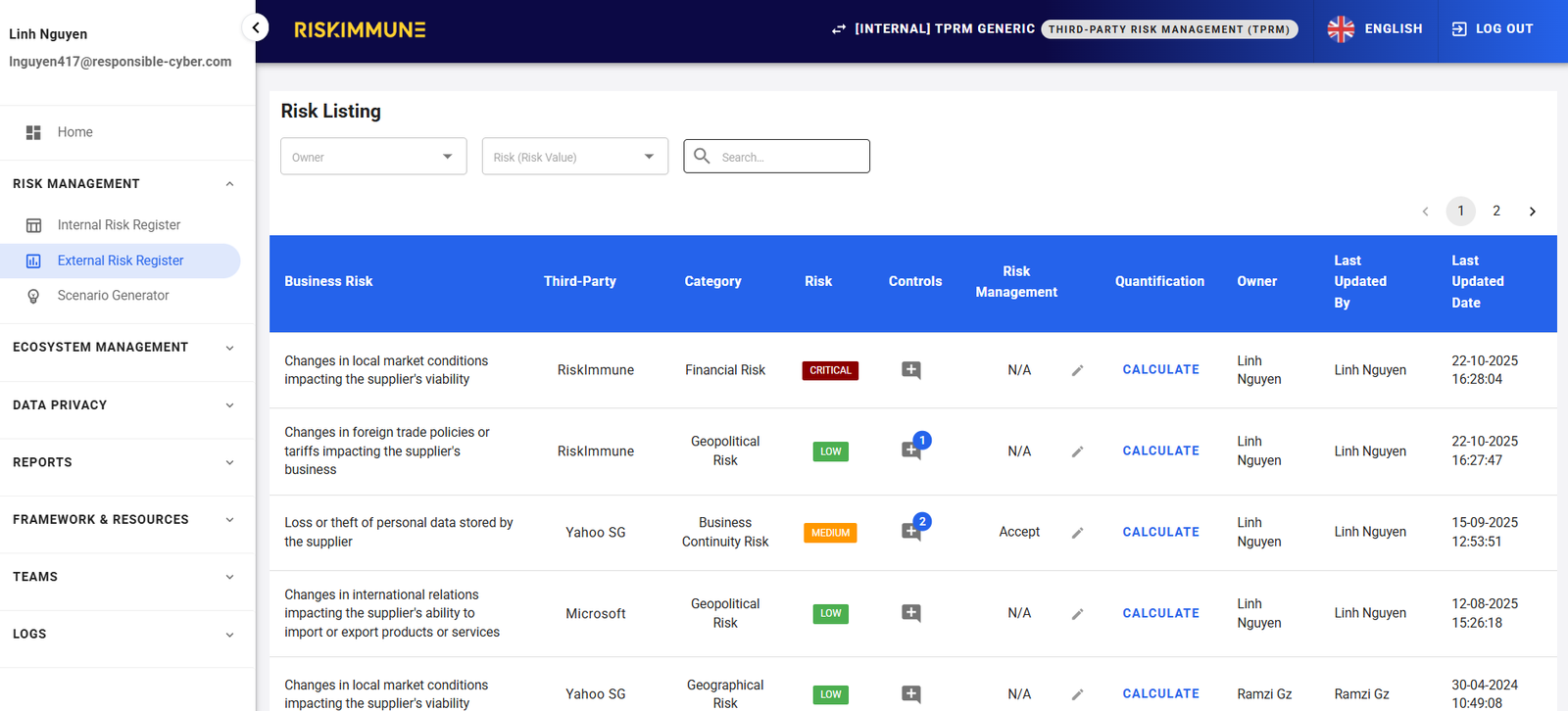Expand the Ecosystem Management section

click(x=122, y=348)
